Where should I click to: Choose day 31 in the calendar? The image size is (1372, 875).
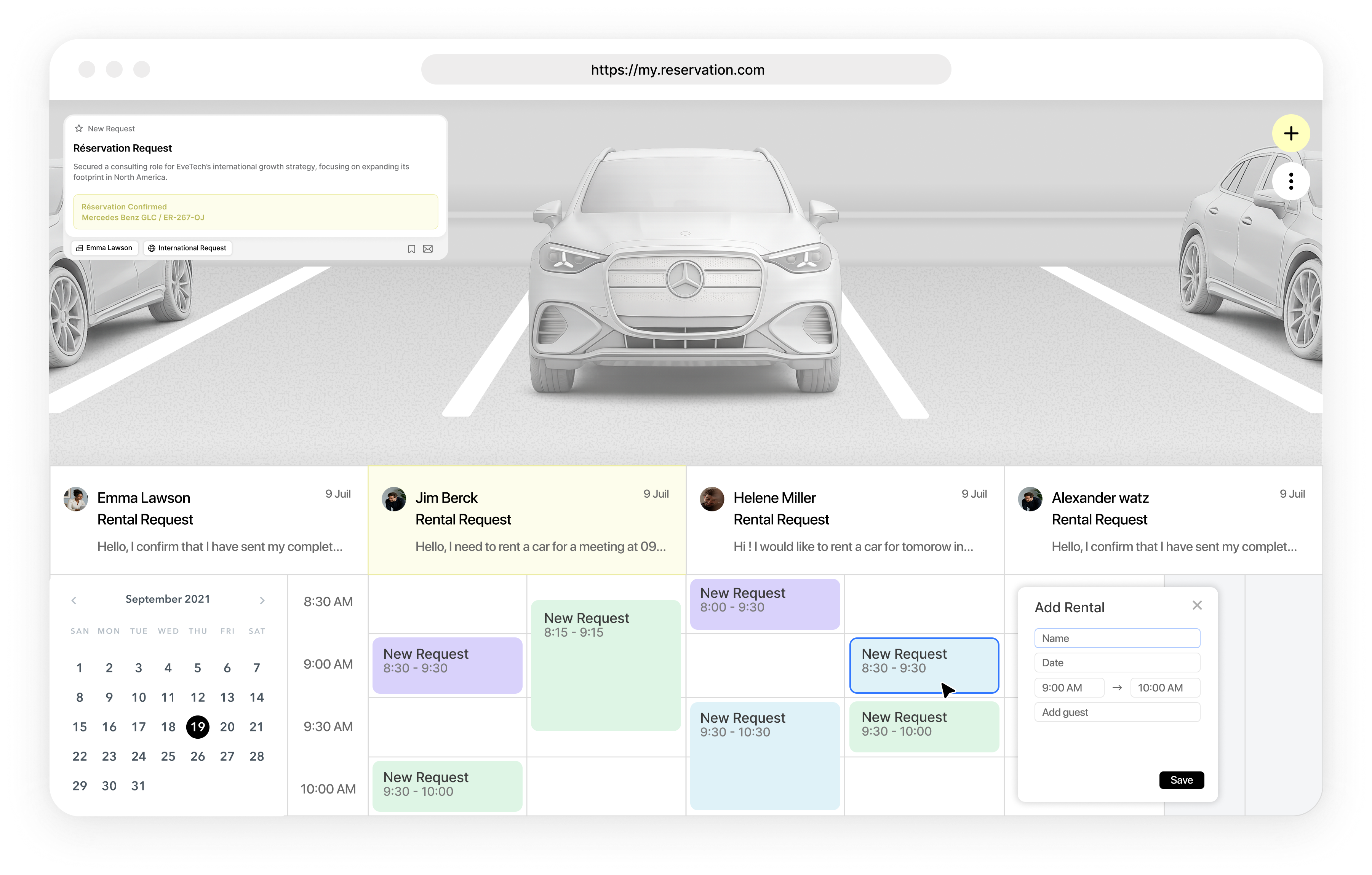138,786
